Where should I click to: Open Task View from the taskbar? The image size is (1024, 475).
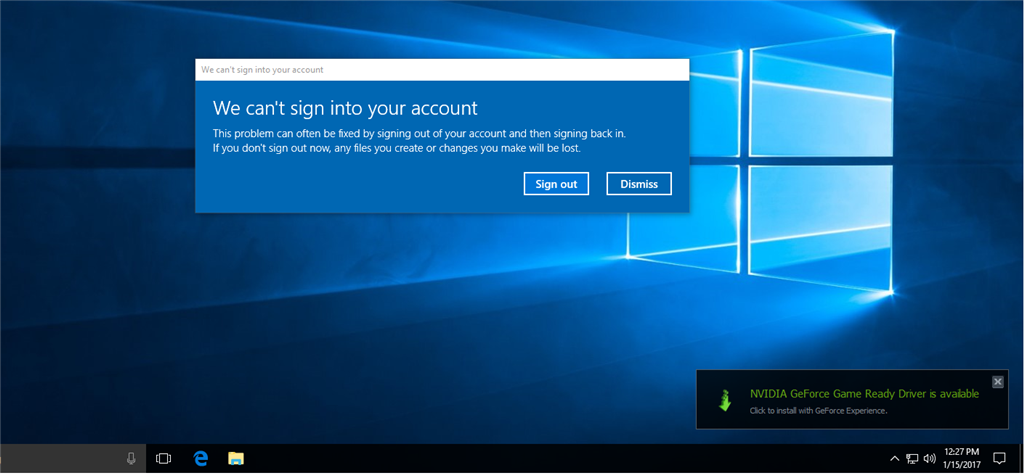[x=163, y=459]
